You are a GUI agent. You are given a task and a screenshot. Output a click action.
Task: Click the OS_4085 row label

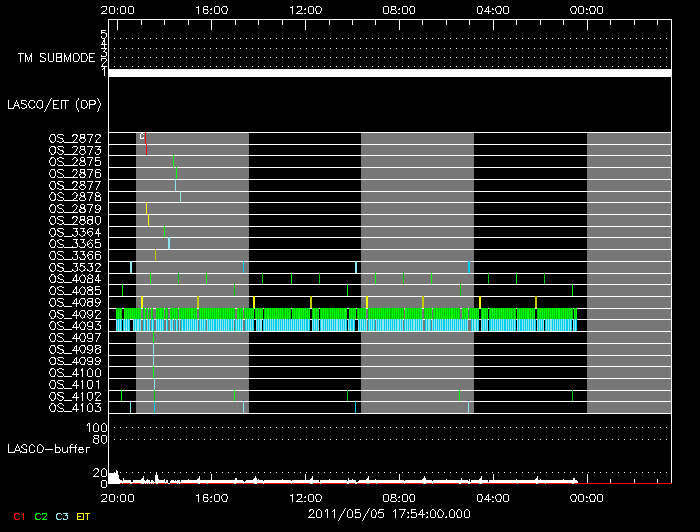tap(75, 291)
